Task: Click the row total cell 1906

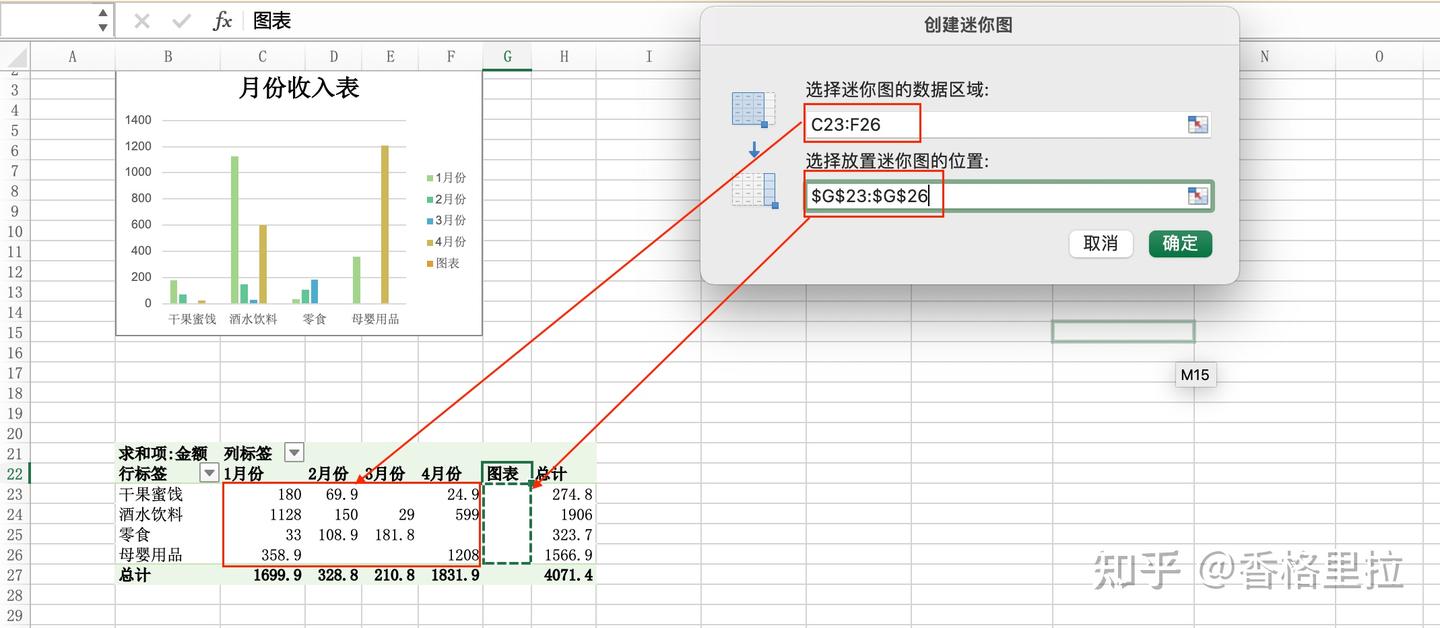Action: pos(564,514)
